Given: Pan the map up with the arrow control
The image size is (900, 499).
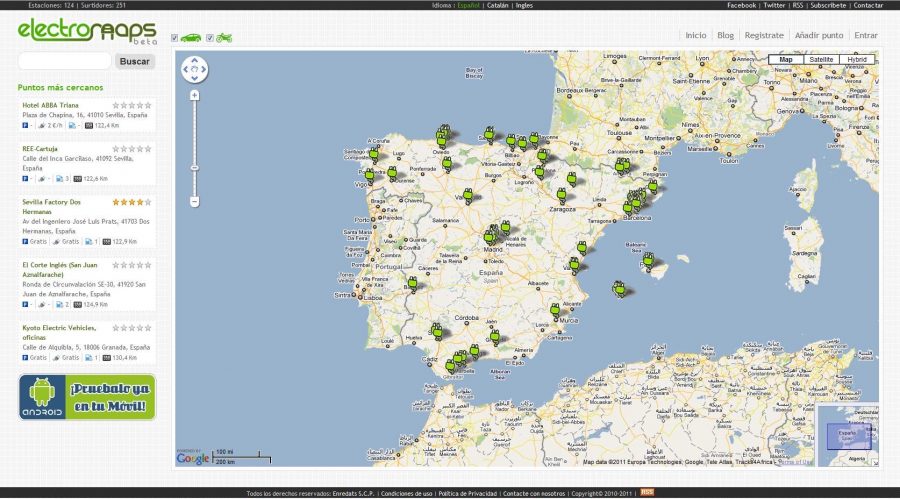Looking at the screenshot, I should coord(195,60).
